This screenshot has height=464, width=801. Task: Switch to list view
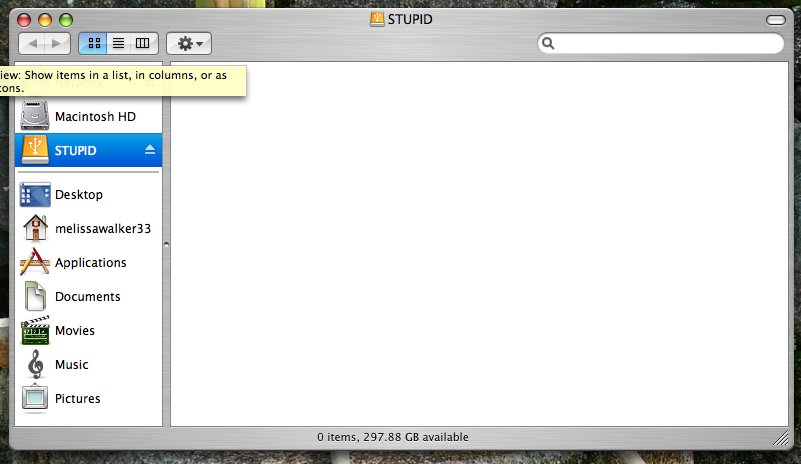click(119, 43)
